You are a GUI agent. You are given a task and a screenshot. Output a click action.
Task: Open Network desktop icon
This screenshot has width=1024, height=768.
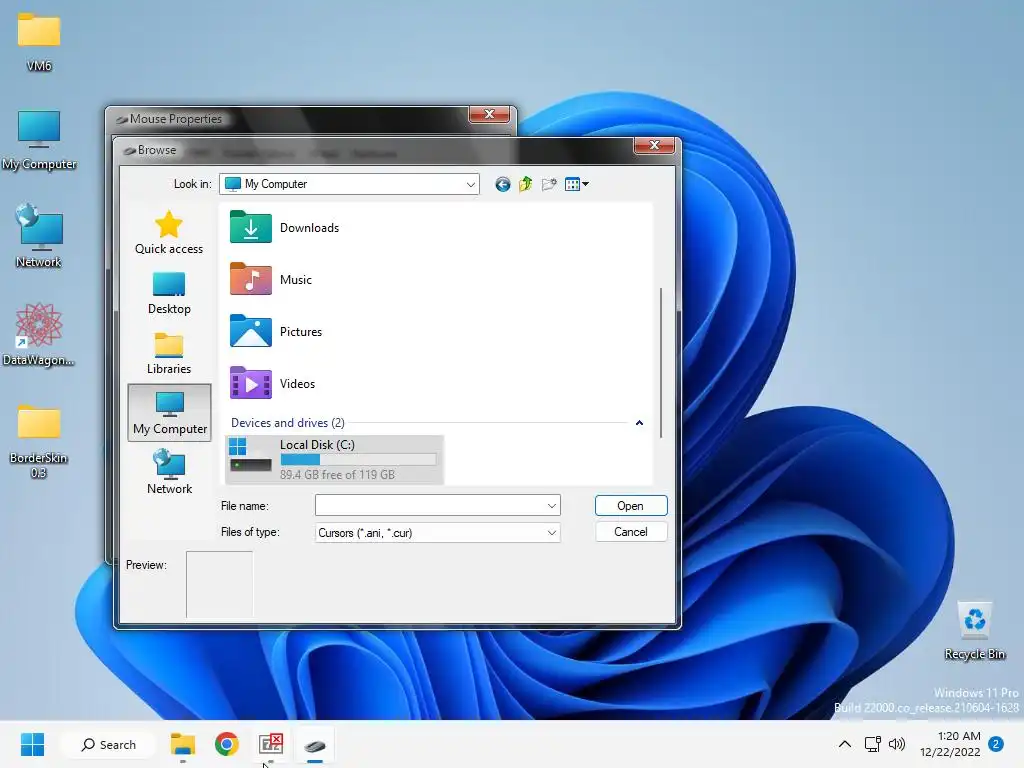pos(39,236)
